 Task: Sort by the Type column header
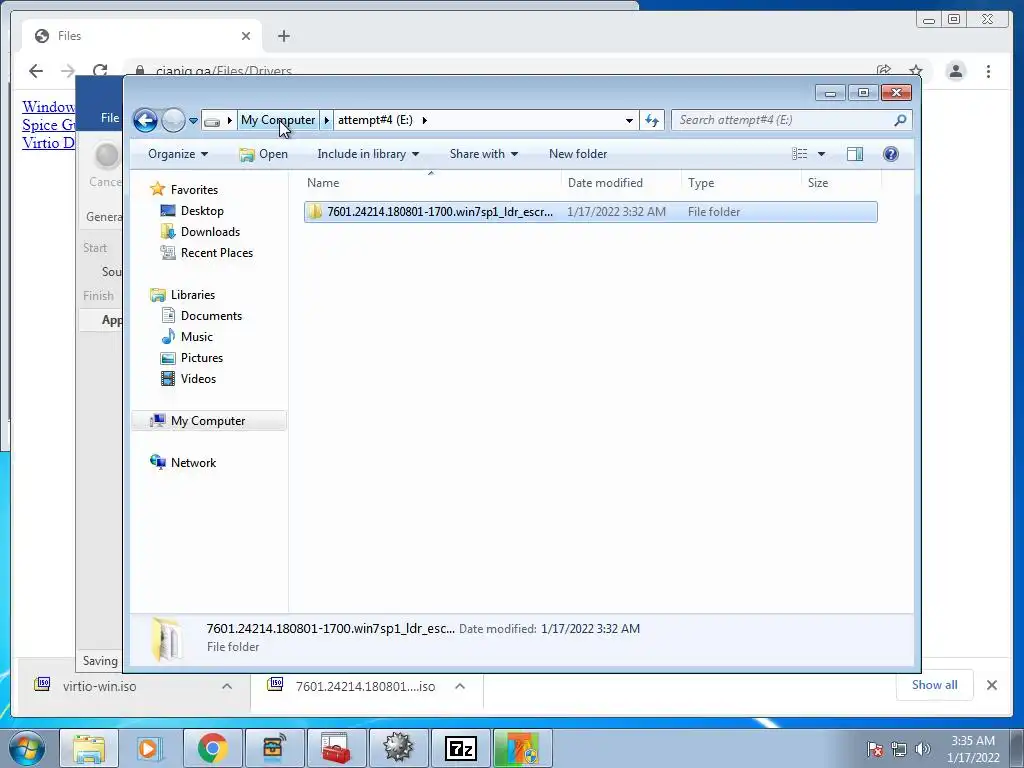(741, 183)
